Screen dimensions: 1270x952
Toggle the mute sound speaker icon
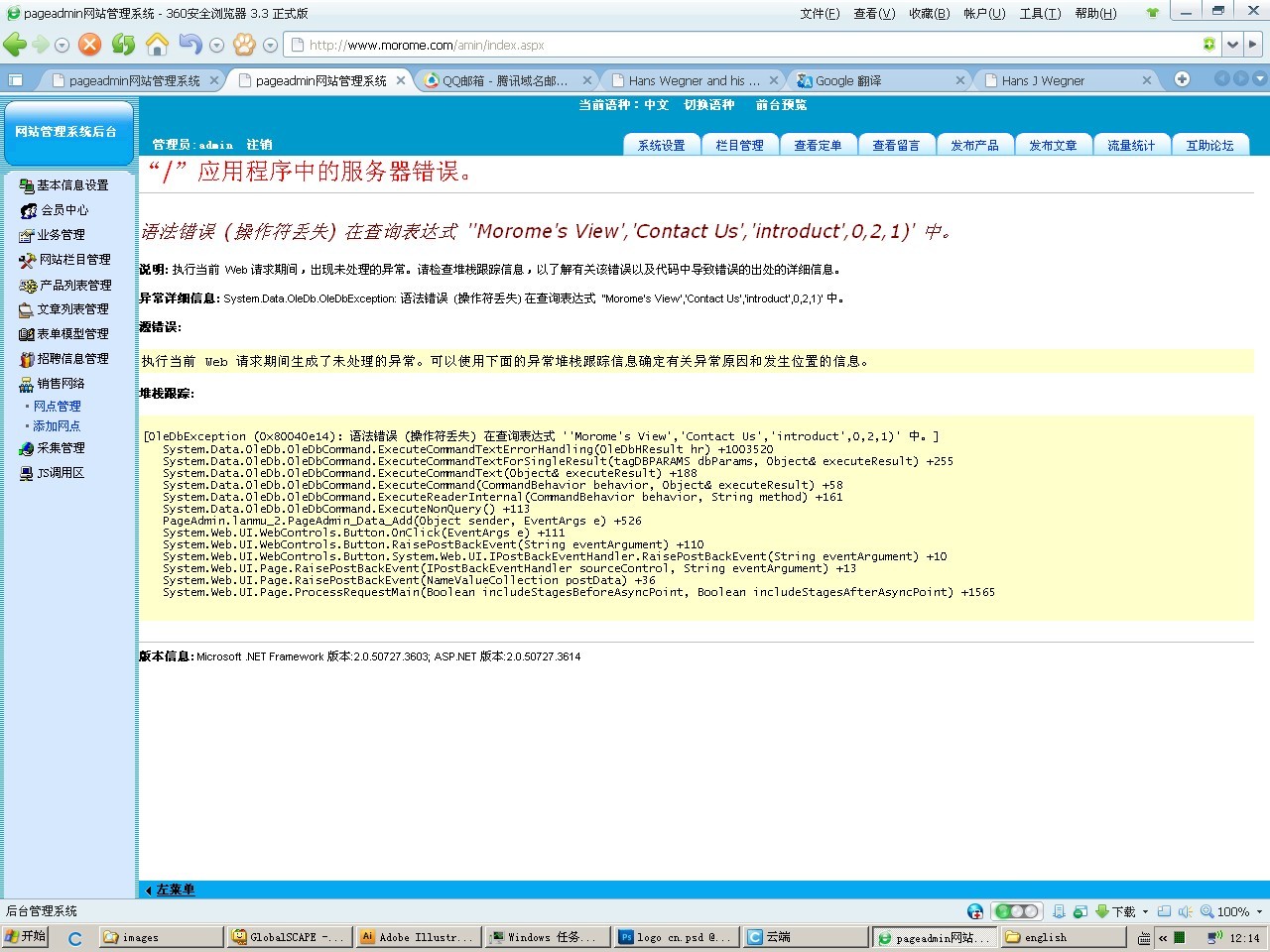pos(1185,911)
